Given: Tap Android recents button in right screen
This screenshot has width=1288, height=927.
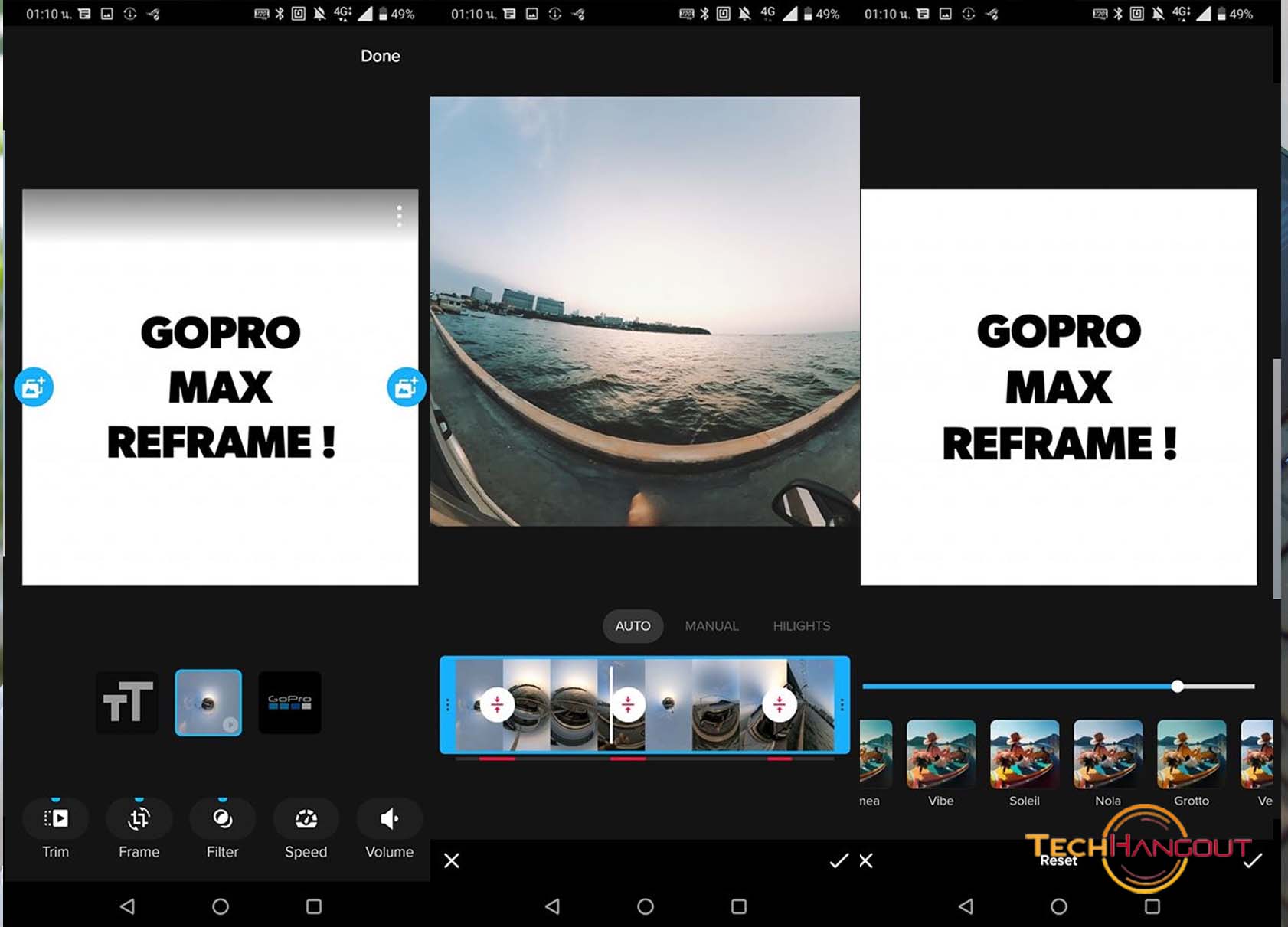Looking at the screenshot, I should click(1152, 906).
